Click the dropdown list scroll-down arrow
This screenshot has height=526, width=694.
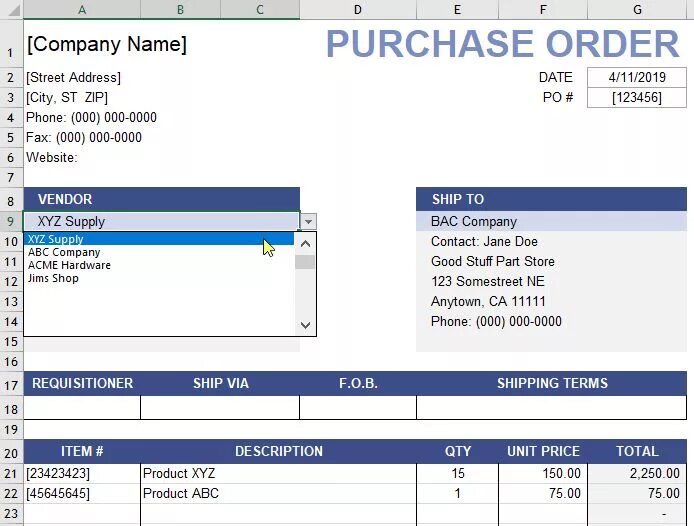click(305, 325)
